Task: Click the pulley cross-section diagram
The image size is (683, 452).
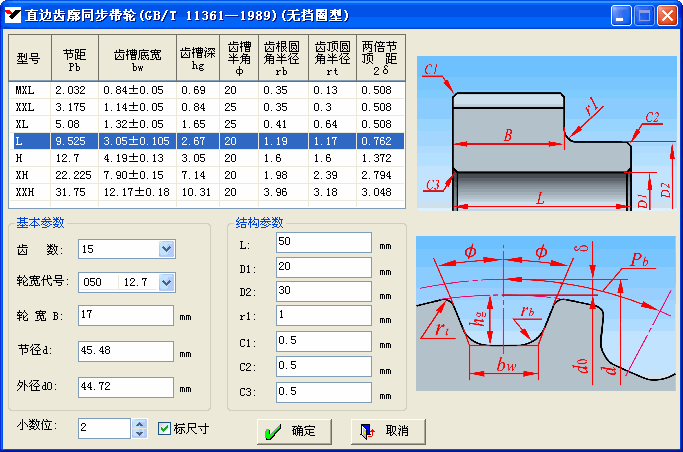Action: pyautogui.click(x=547, y=133)
